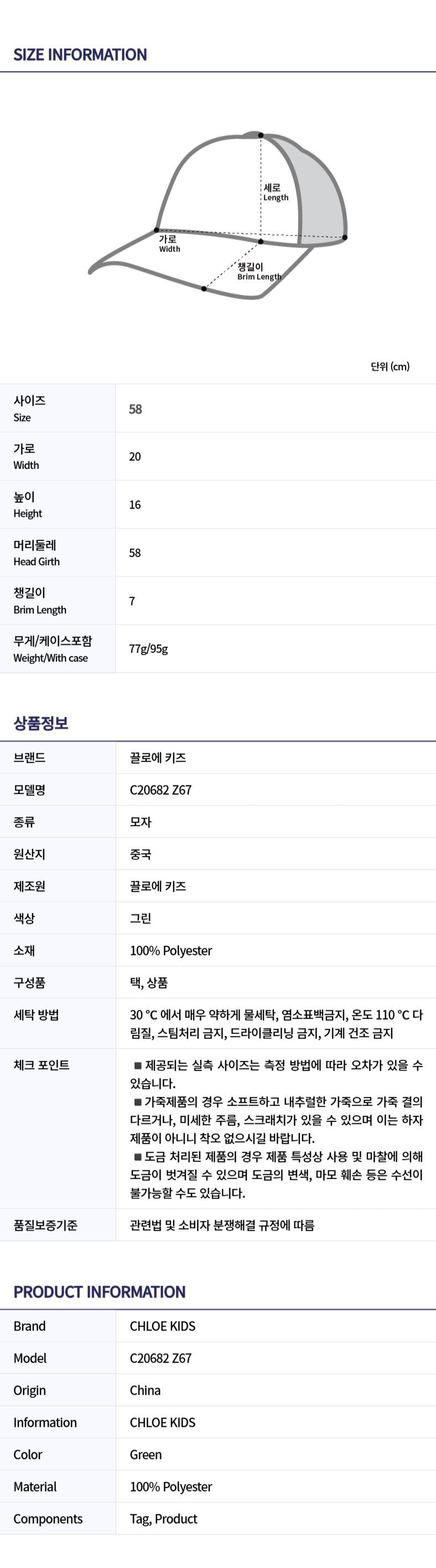Select the 모델명 value C20682 Z67
The image size is (436, 1568).
[160, 790]
